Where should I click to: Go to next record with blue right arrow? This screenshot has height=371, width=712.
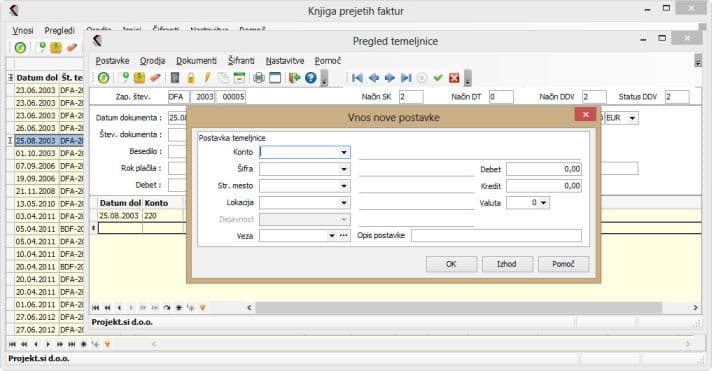tap(390, 78)
